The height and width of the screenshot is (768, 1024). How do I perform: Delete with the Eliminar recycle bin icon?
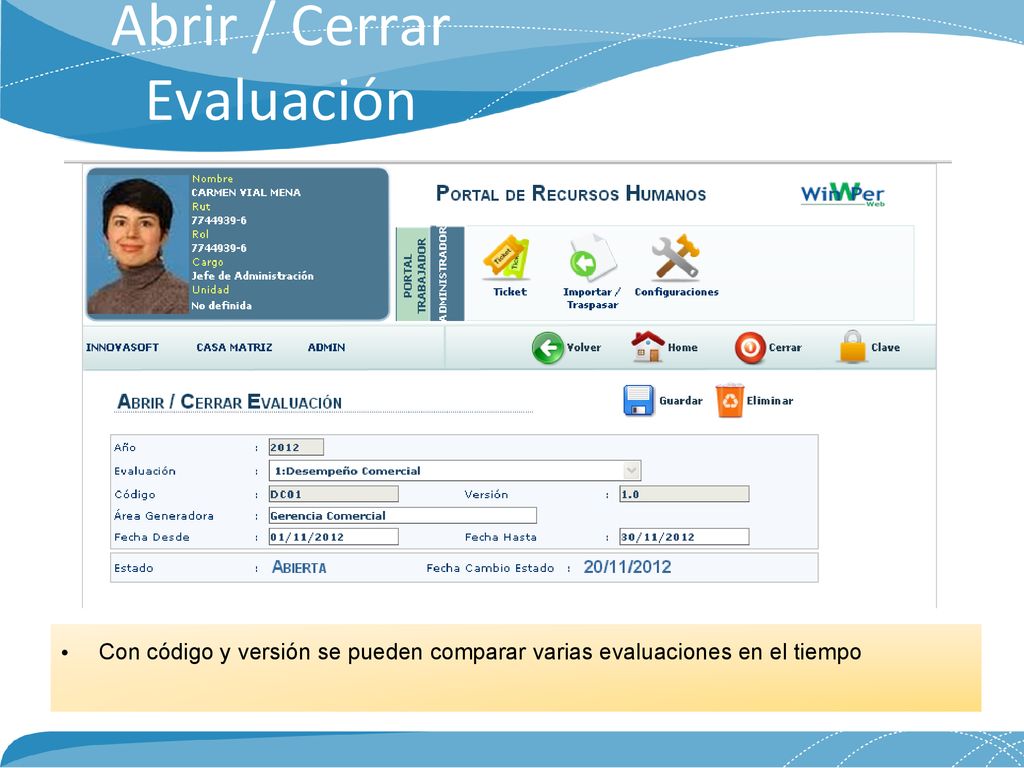(729, 400)
